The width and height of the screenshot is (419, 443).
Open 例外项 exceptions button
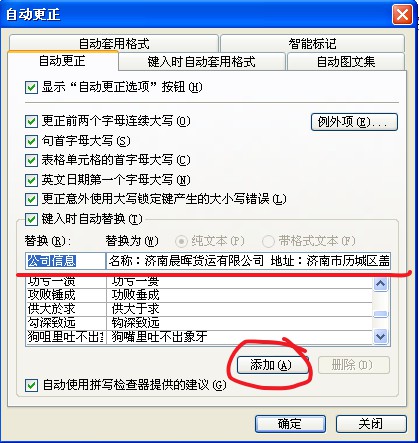coord(354,122)
